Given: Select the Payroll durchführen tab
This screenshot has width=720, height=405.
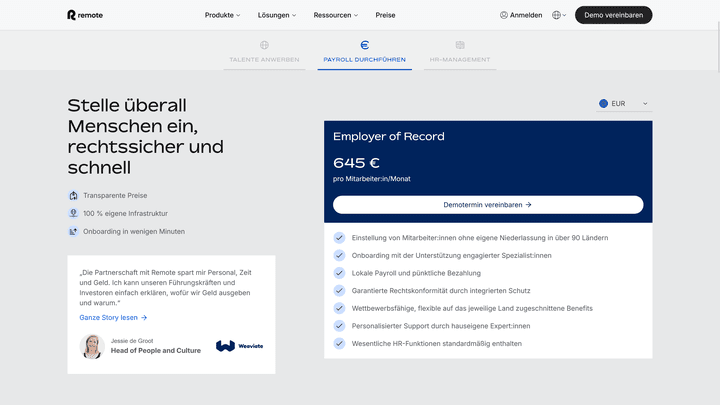Looking at the screenshot, I should pos(365,53).
